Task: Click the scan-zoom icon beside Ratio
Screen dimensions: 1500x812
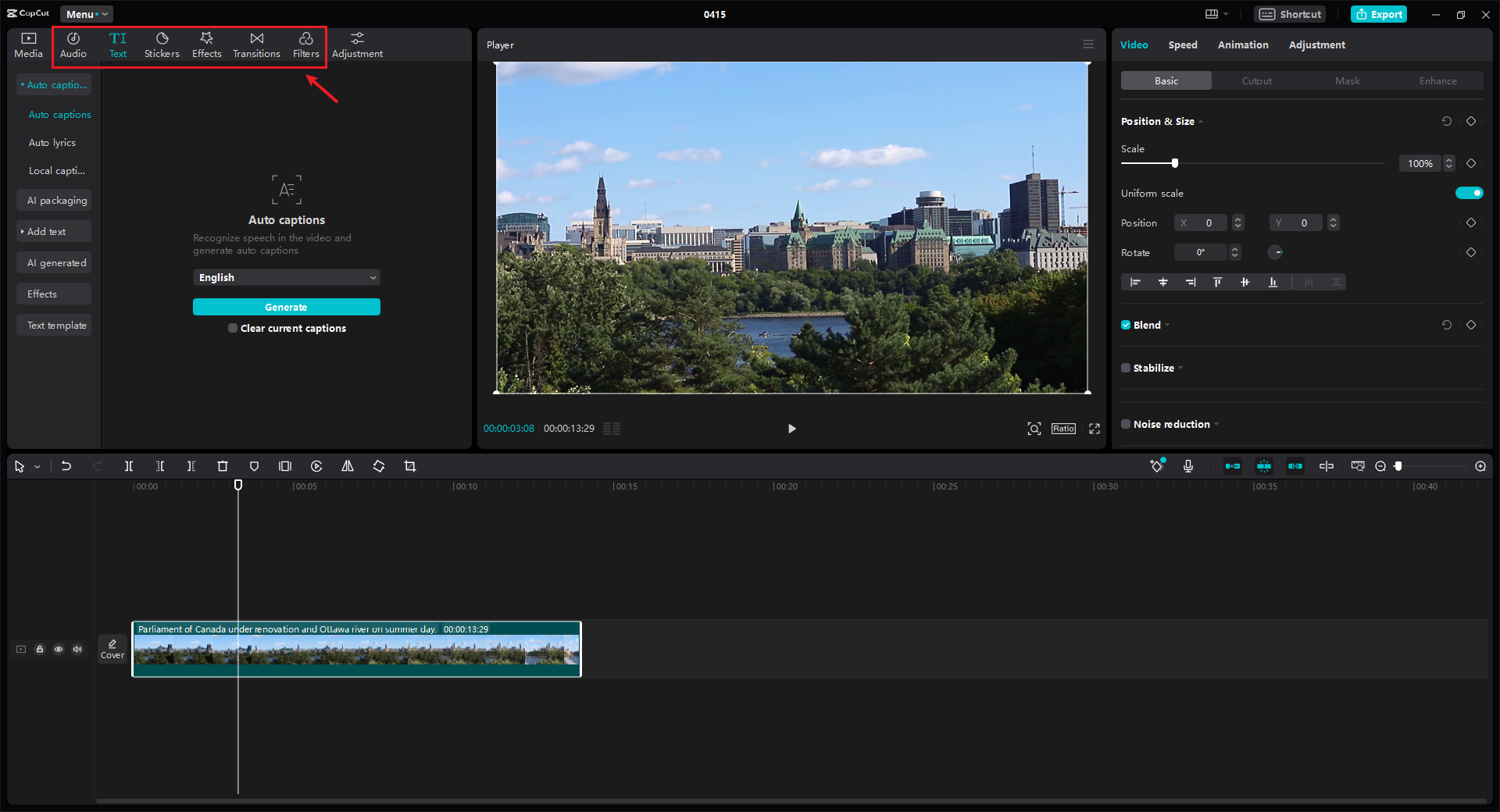Action: [x=1034, y=429]
